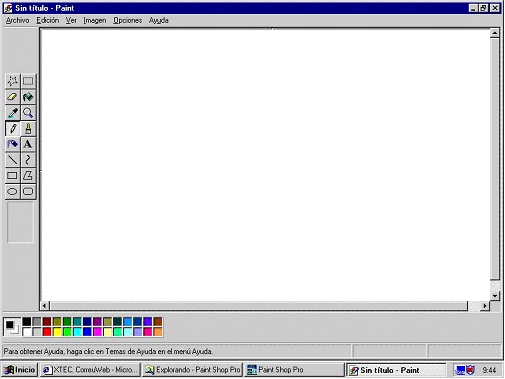The height and width of the screenshot is (379, 505).
Task: Pick the red color swatch
Action: click(47, 332)
